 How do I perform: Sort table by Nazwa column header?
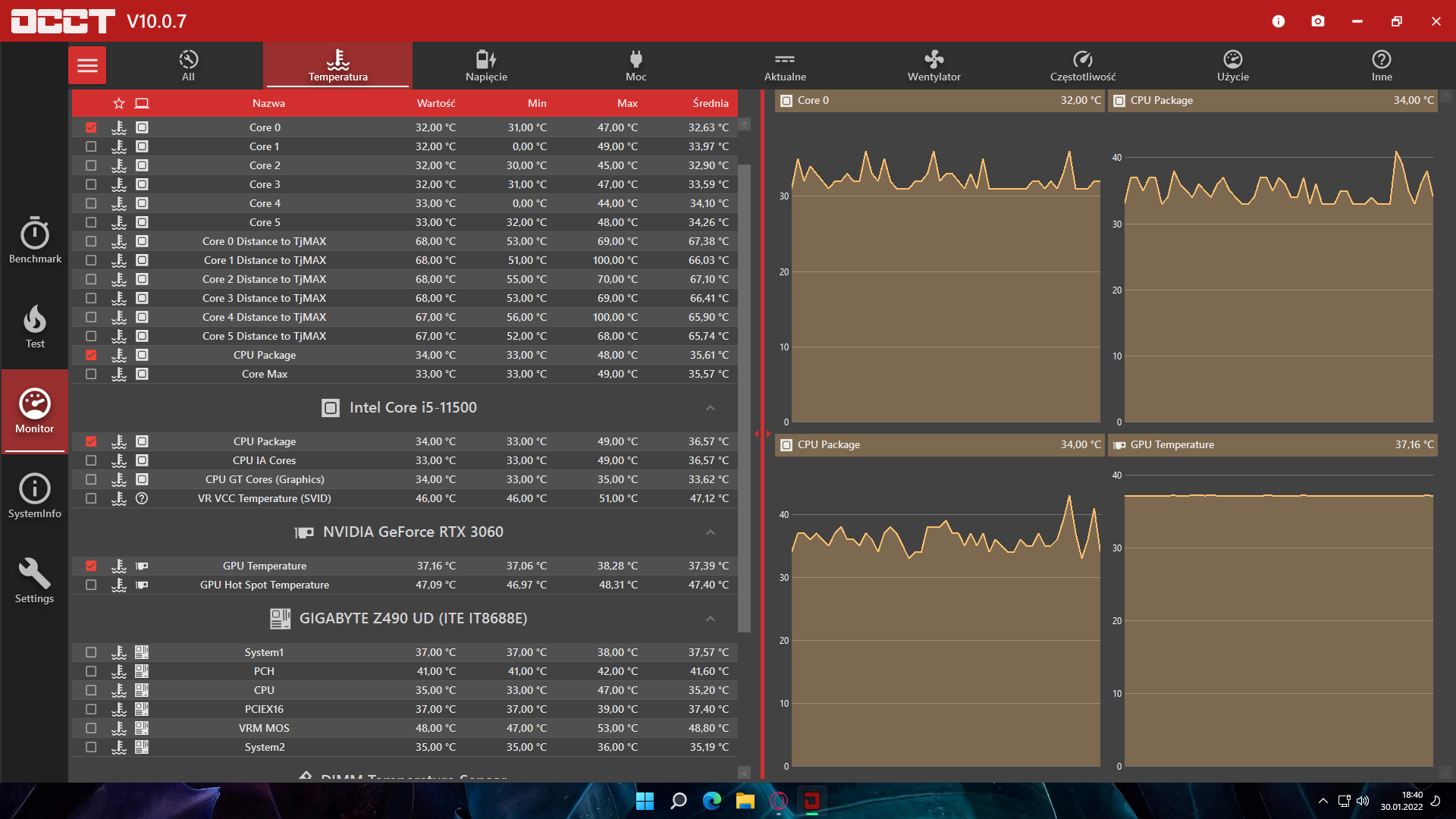coord(268,103)
